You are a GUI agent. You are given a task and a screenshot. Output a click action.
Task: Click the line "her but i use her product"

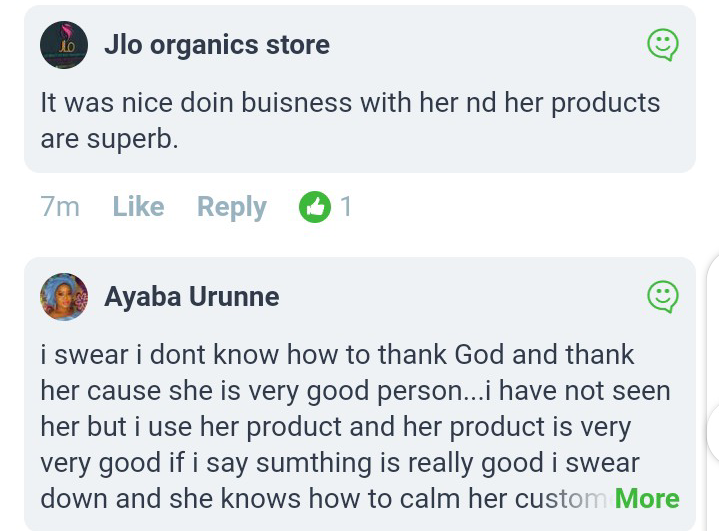click(x=335, y=427)
